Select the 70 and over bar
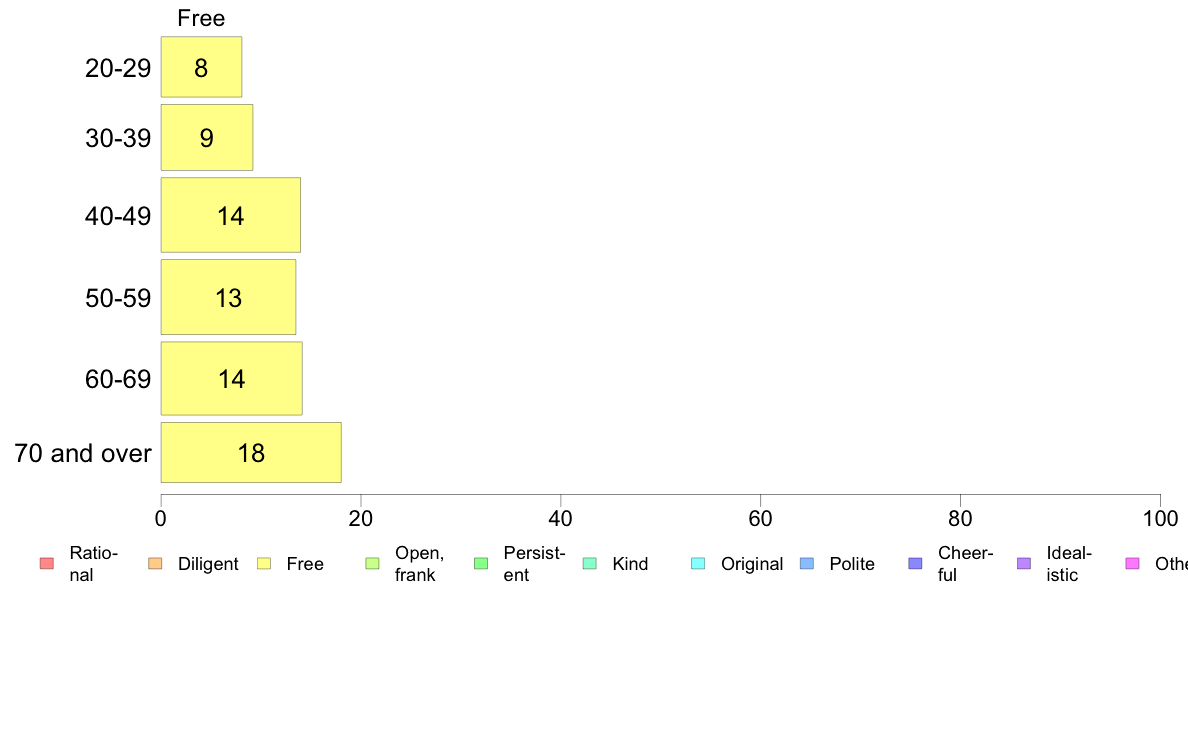 [251, 453]
